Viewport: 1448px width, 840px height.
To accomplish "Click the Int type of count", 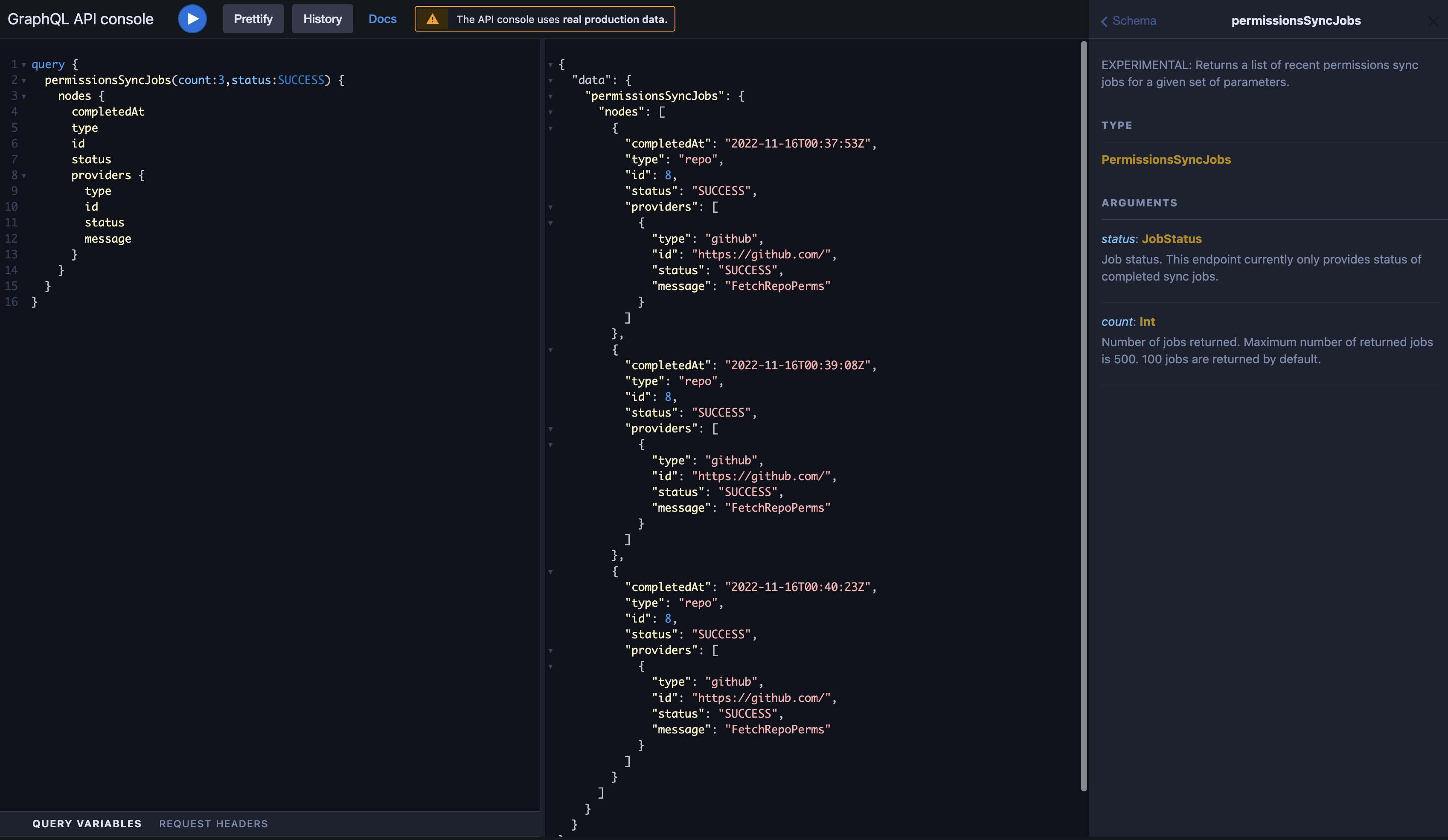I will 1146,322.
